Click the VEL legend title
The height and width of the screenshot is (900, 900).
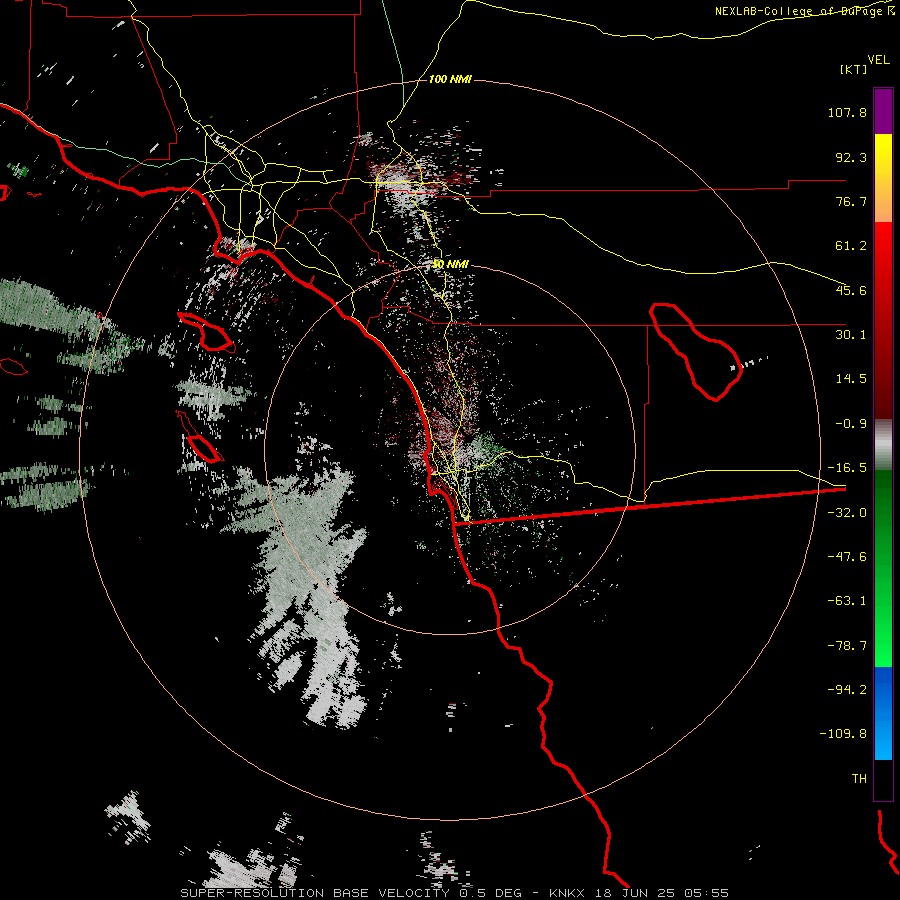coord(878,60)
